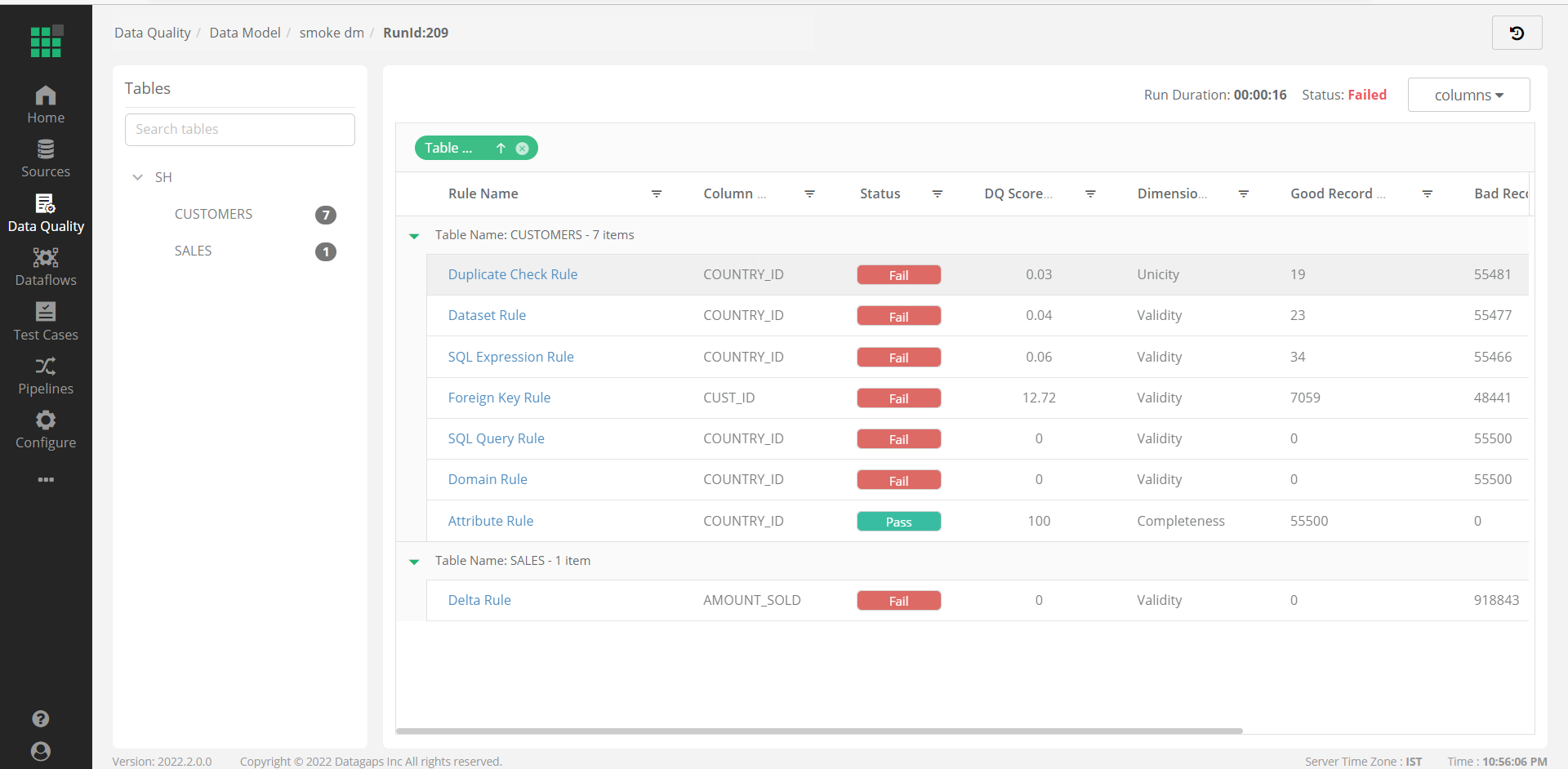Open the columns dropdown

[x=1468, y=95]
